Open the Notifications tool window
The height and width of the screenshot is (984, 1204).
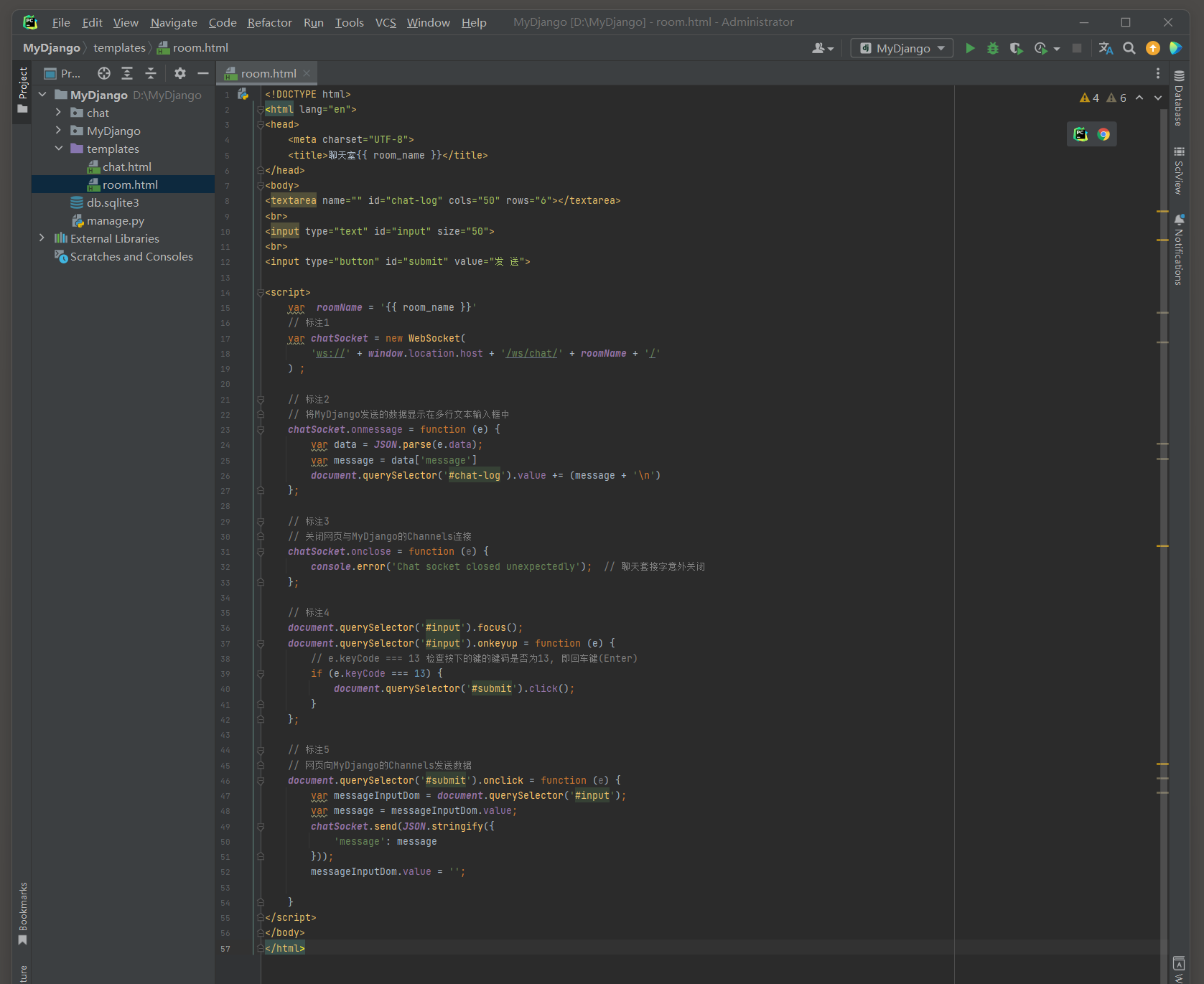(x=1179, y=250)
